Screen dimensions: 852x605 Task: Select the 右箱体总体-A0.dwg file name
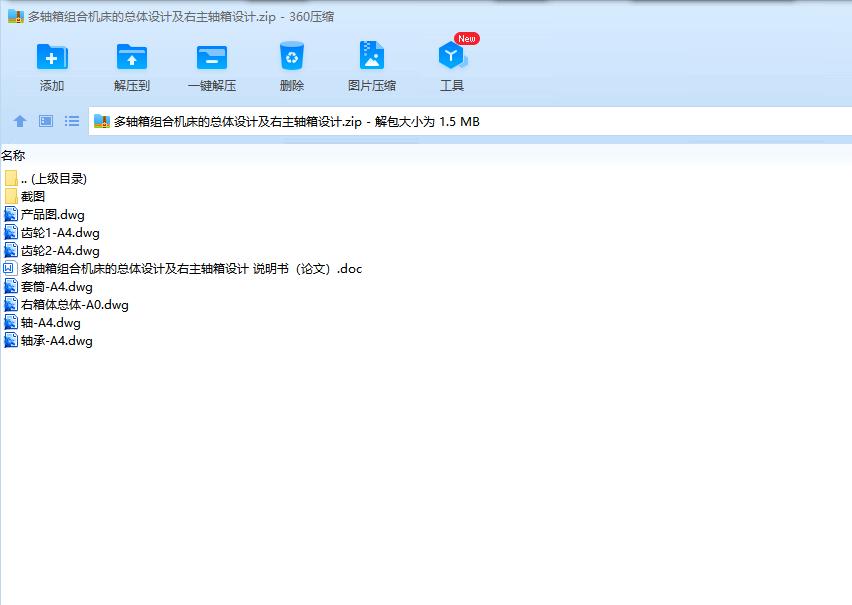tap(74, 304)
